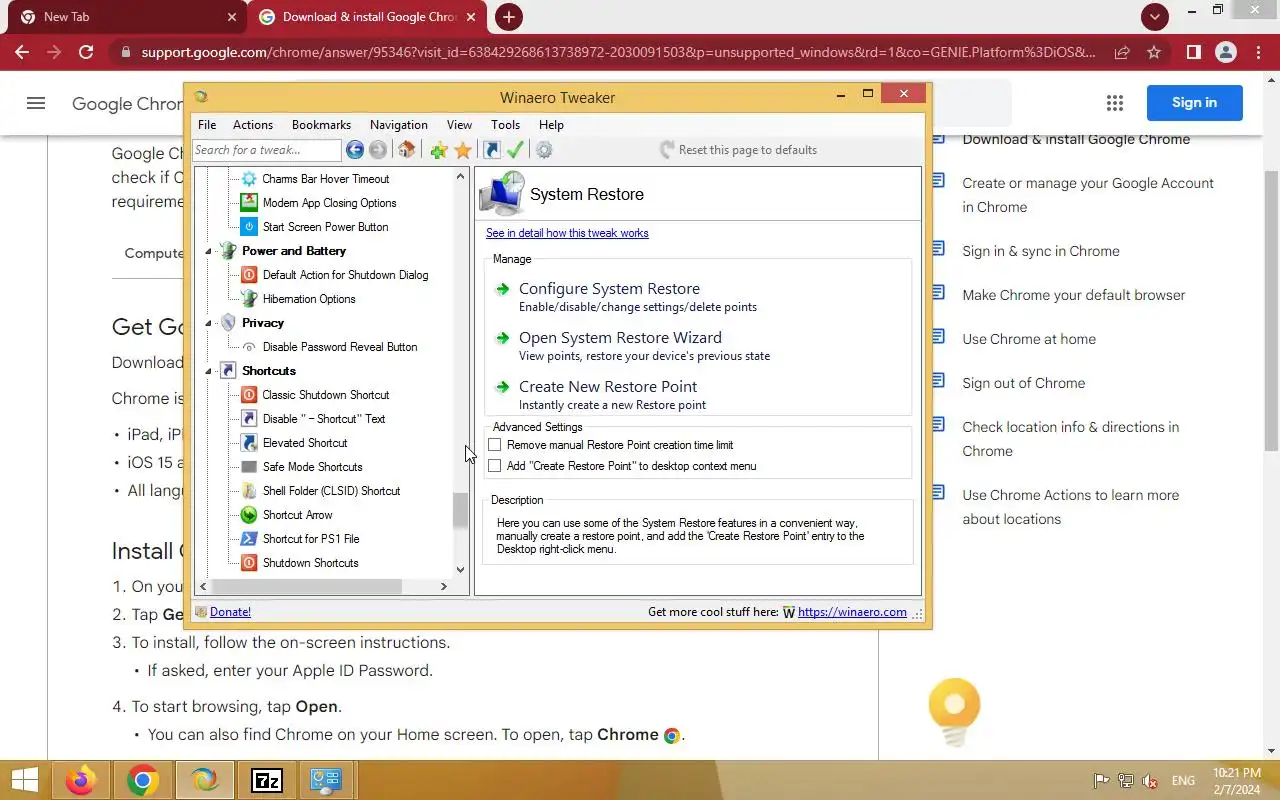Click the Chrome reload page icon
The height and width of the screenshot is (800, 1280).
pyautogui.click(x=86, y=52)
